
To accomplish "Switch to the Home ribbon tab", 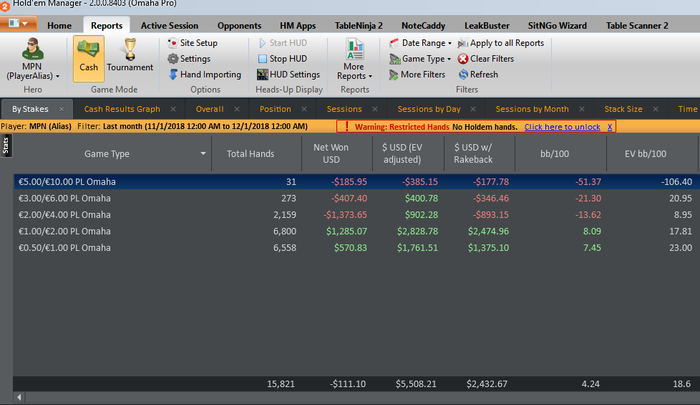I will [x=59, y=25].
